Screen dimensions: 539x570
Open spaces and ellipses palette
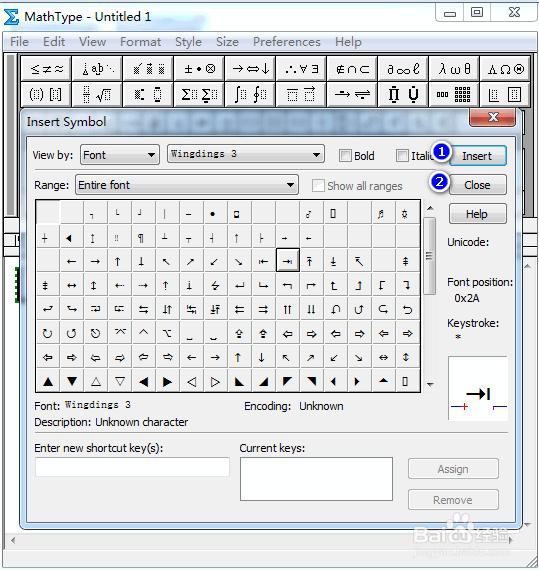click(97, 68)
